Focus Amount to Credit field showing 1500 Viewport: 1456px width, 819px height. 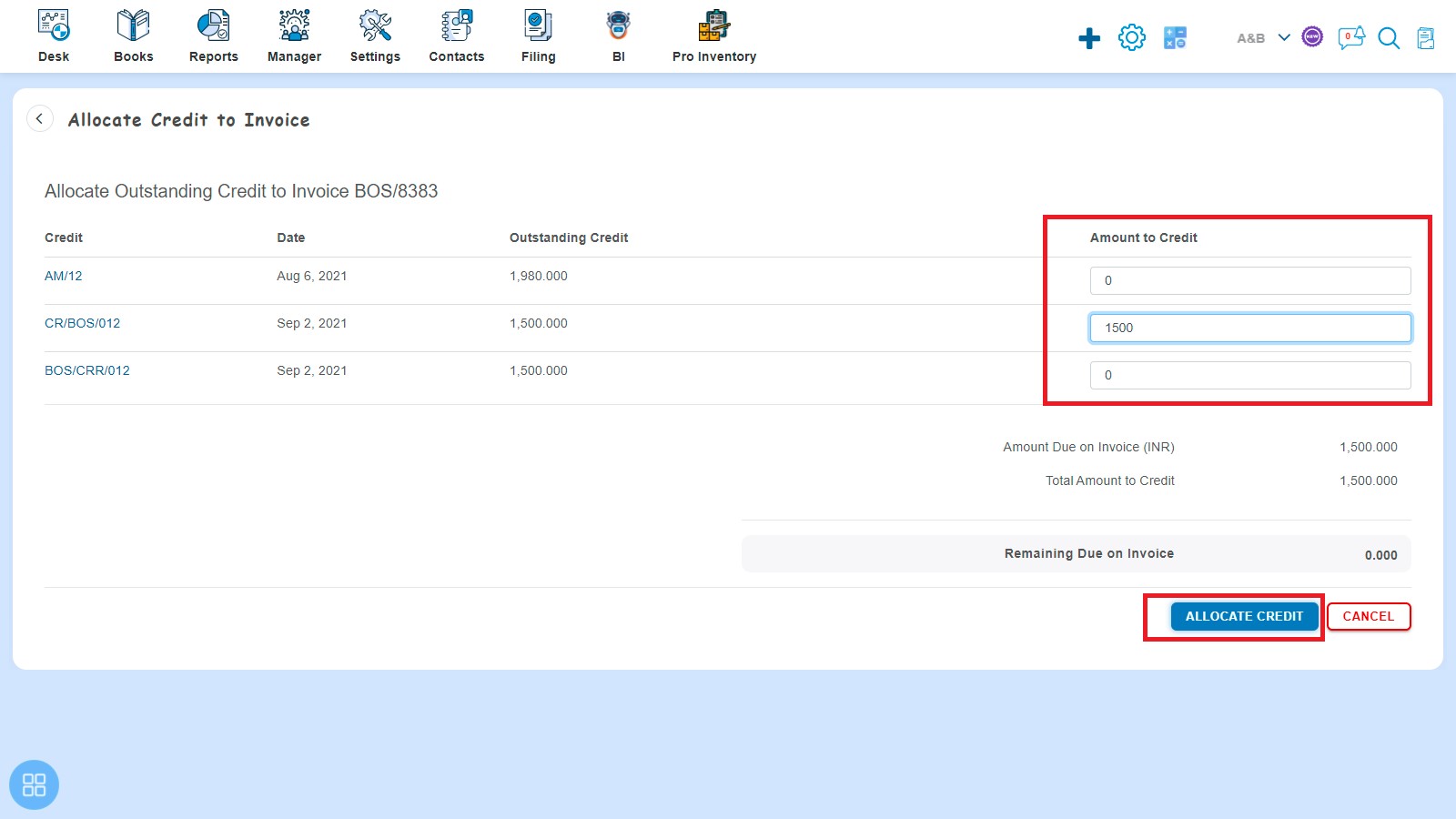[1250, 328]
